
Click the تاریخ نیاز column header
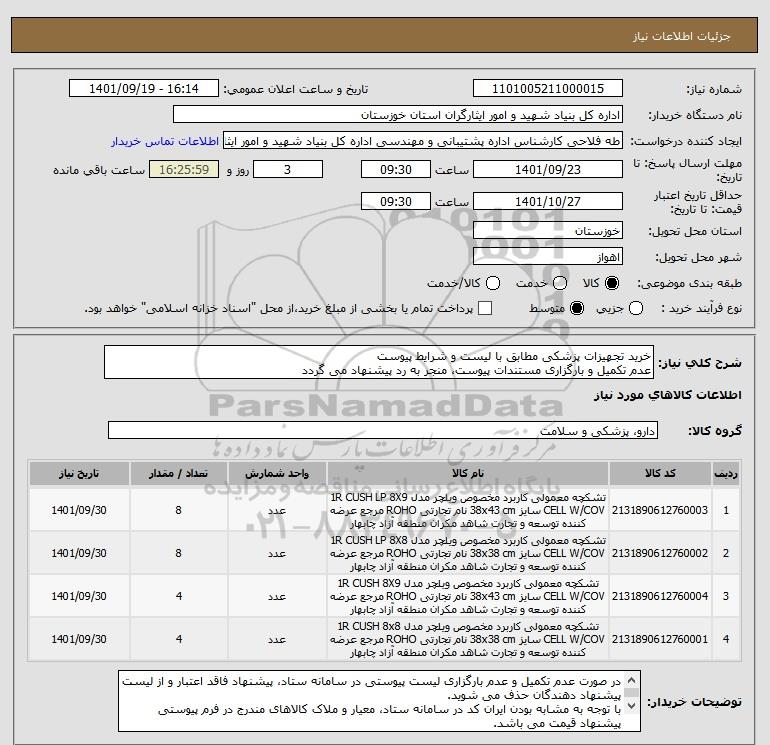coord(79,473)
